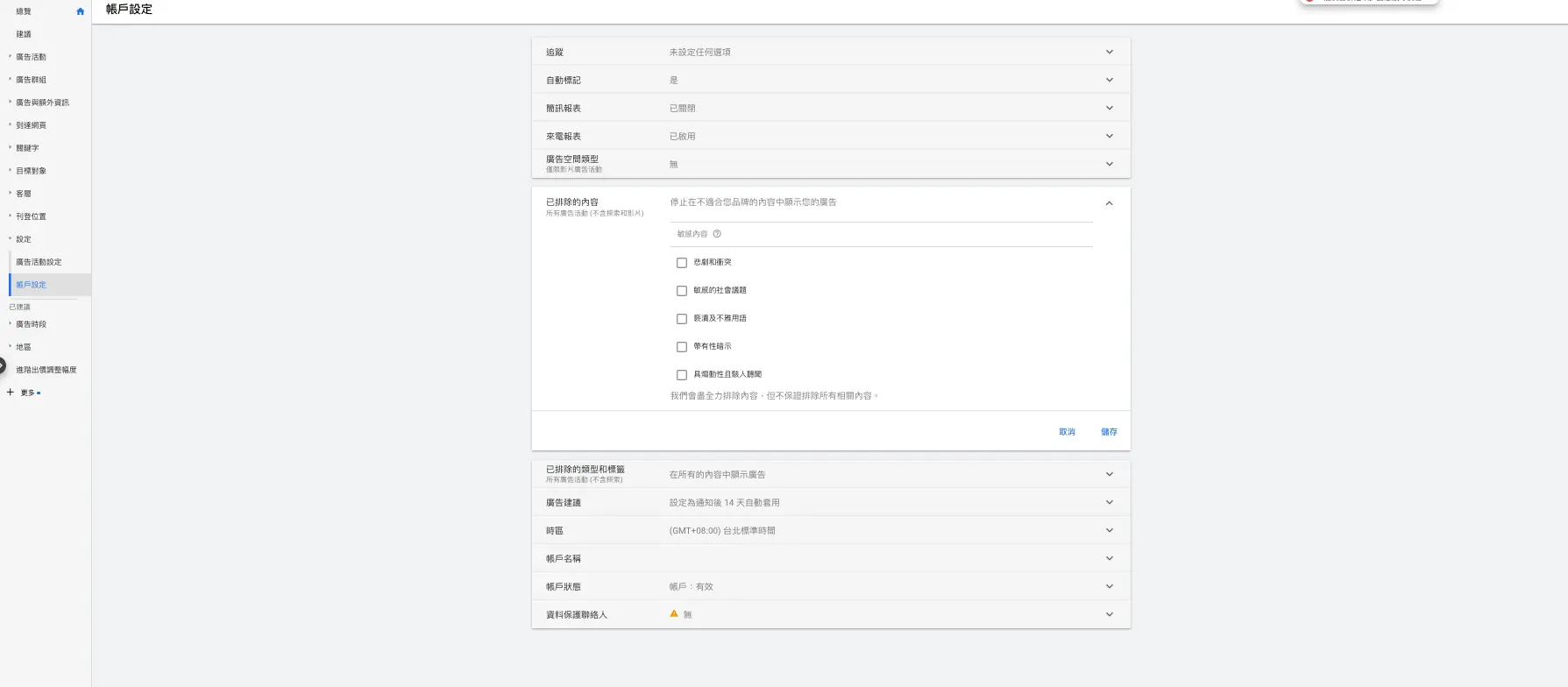Open 關鍵字 in the sidebar
This screenshot has width=1568, height=687.
coord(27,148)
